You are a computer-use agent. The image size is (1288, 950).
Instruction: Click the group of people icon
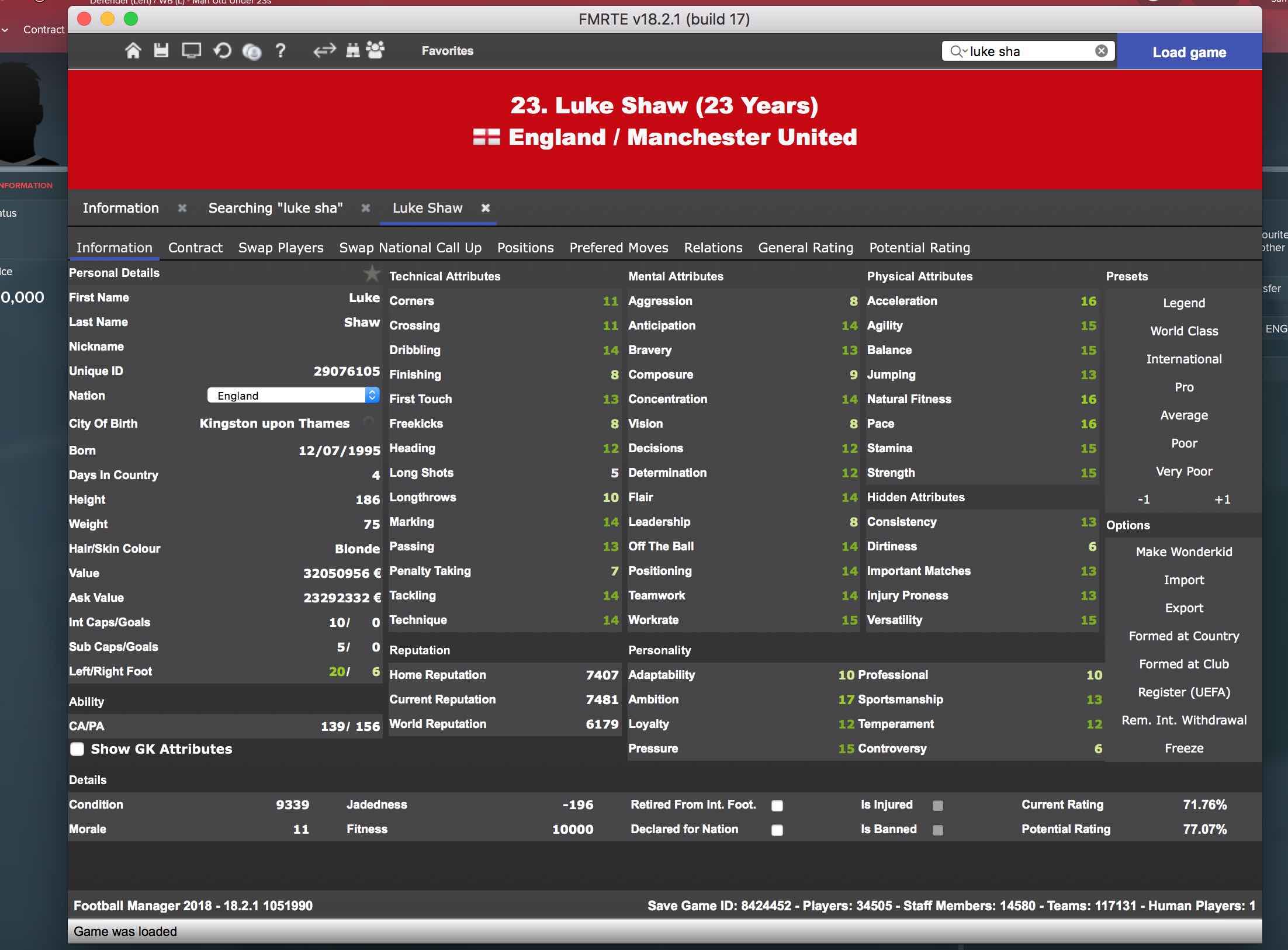(x=375, y=50)
